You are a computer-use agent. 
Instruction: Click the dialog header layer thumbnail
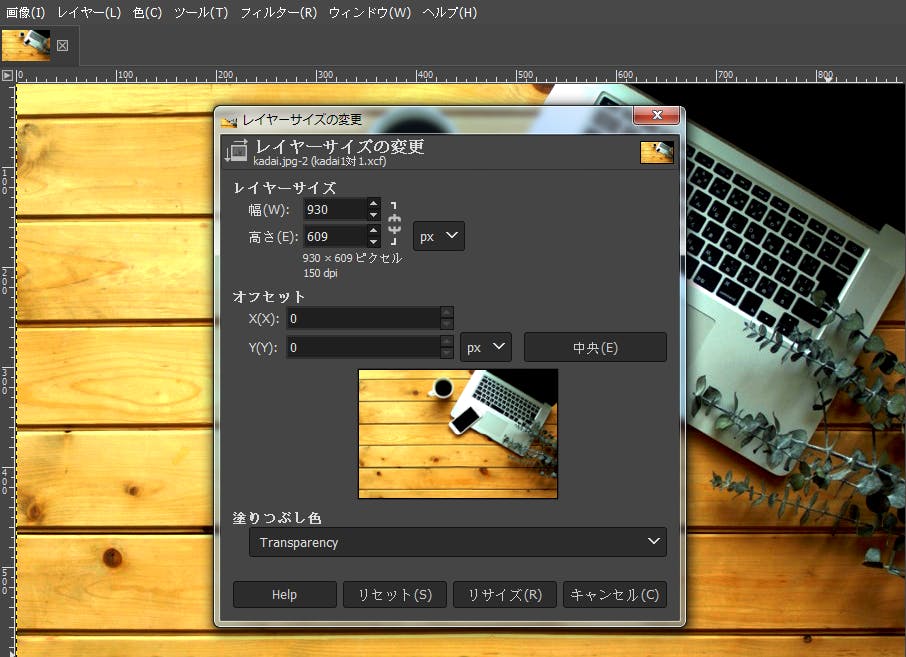click(657, 153)
